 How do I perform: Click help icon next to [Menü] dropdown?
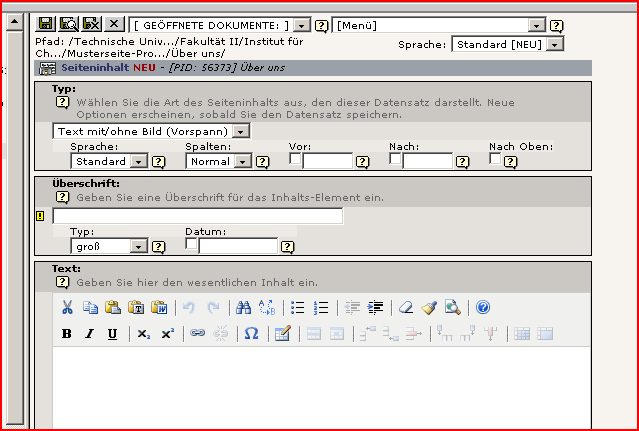(x=556, y=26)
